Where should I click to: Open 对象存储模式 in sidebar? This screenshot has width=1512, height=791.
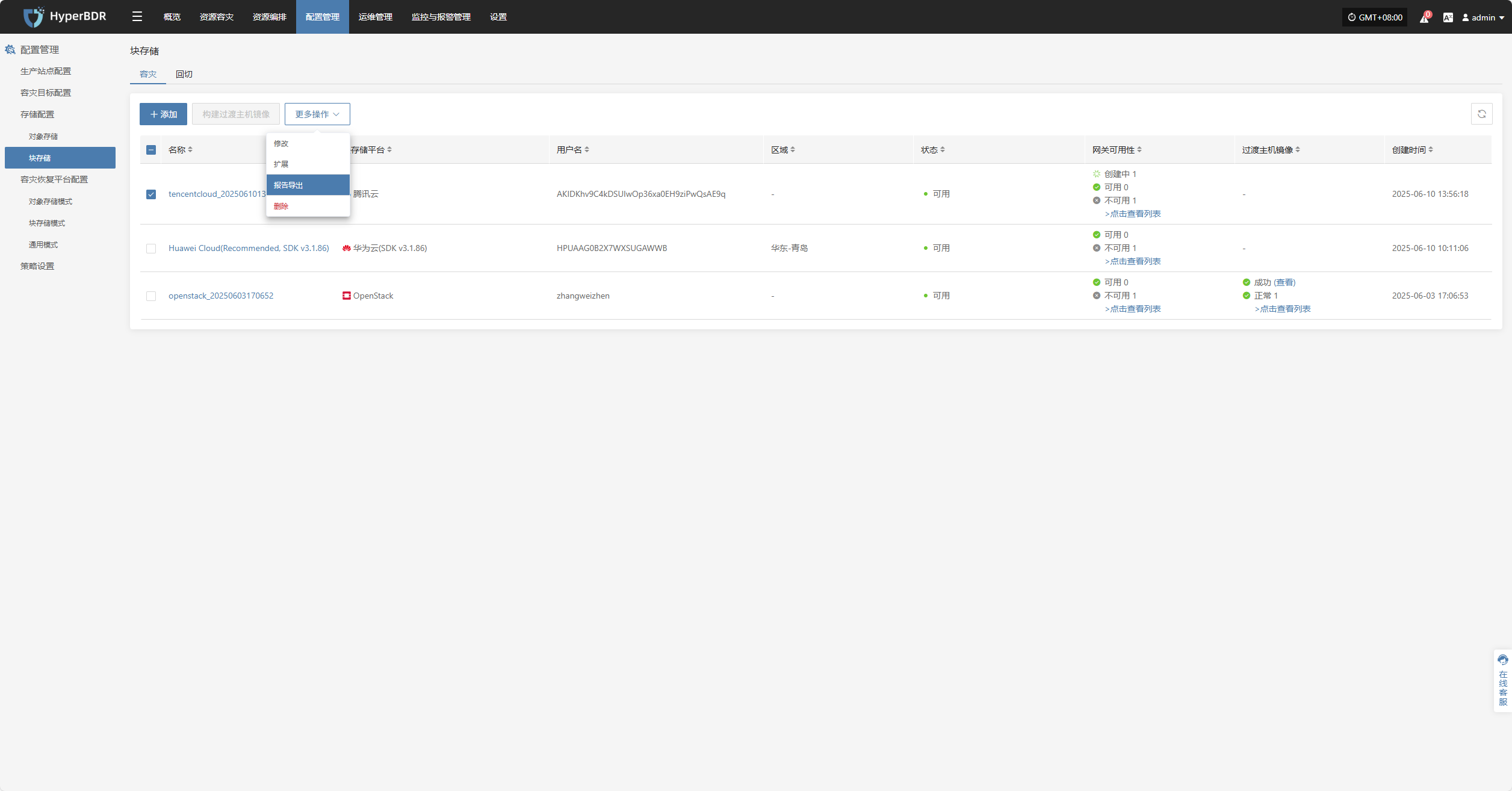[51, 202]
